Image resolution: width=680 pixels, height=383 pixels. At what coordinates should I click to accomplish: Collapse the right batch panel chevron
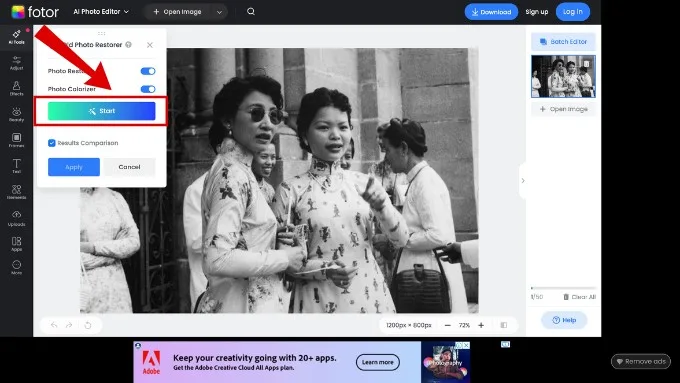[x=523, y=180]
